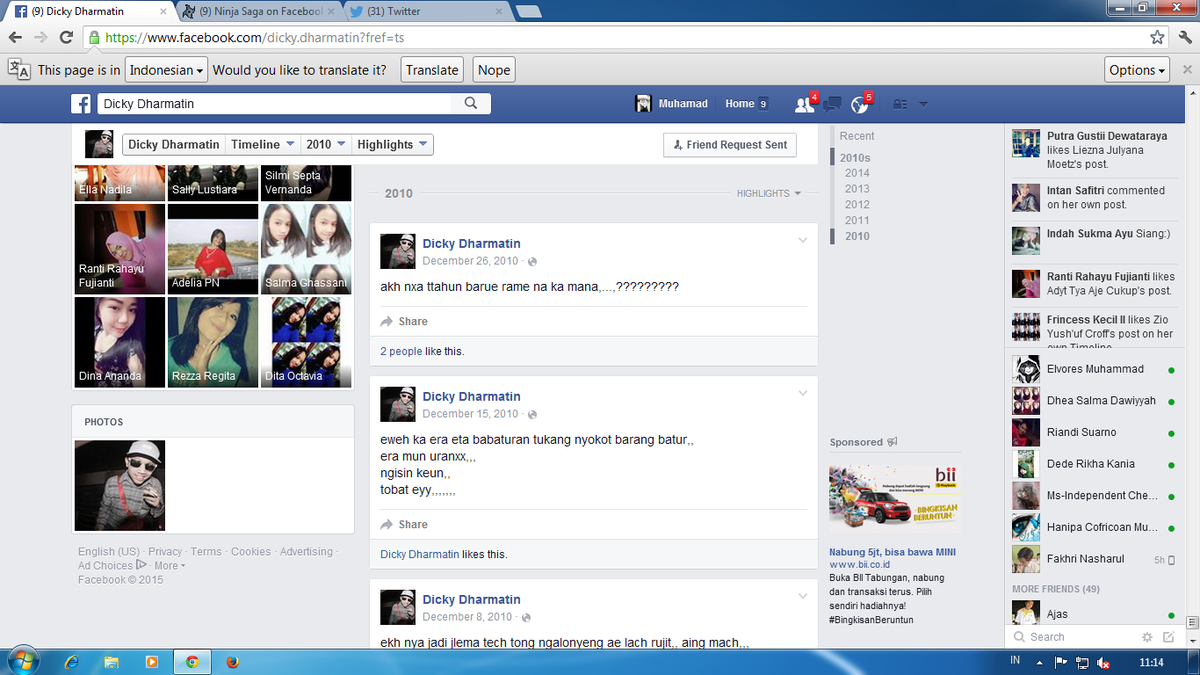Open Chrome menu hamburger icon
Screen dimensions: 1200x675
click(x=1183, y=38)
